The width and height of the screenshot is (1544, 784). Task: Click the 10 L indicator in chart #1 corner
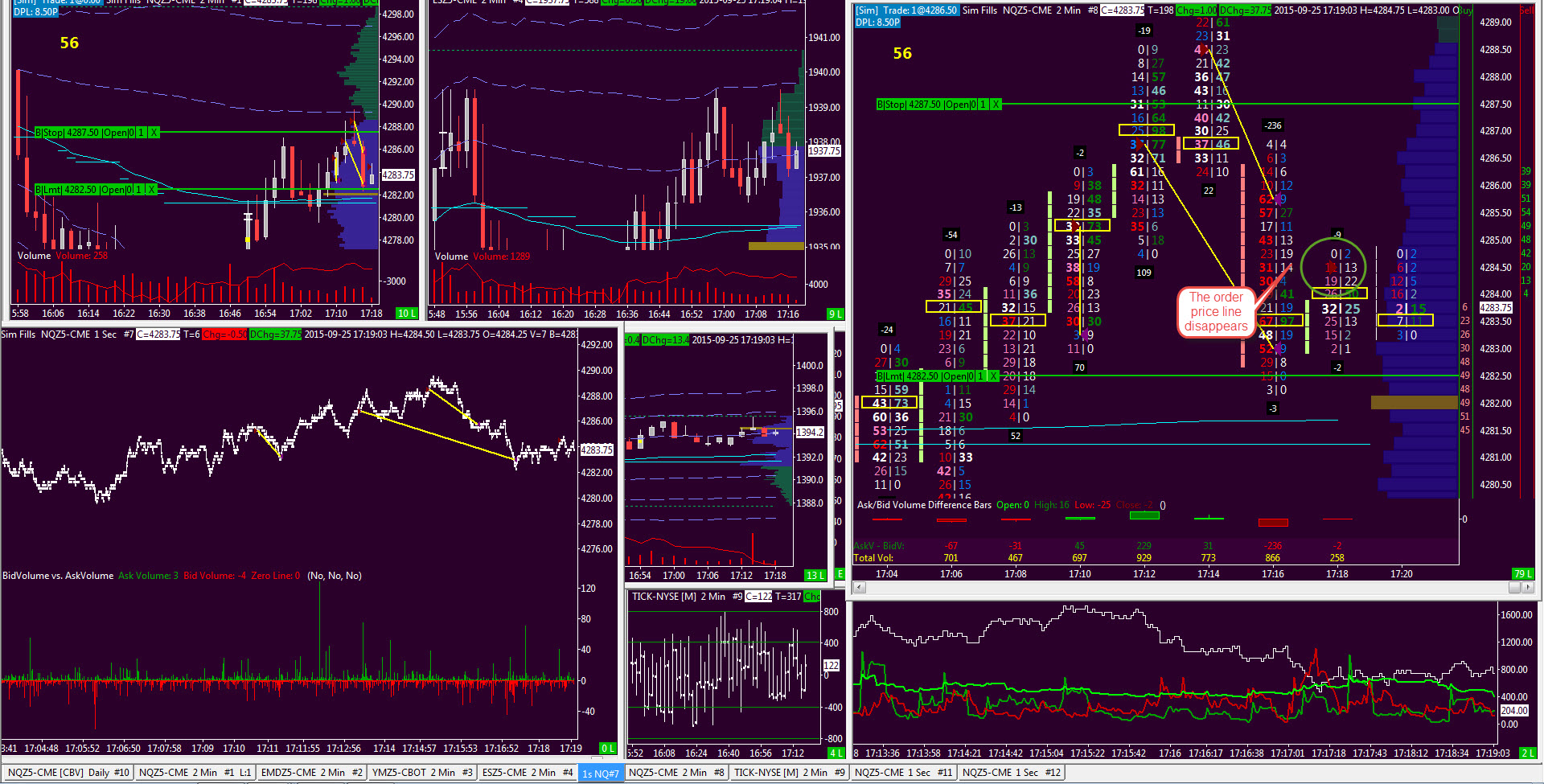click(407, 314)
